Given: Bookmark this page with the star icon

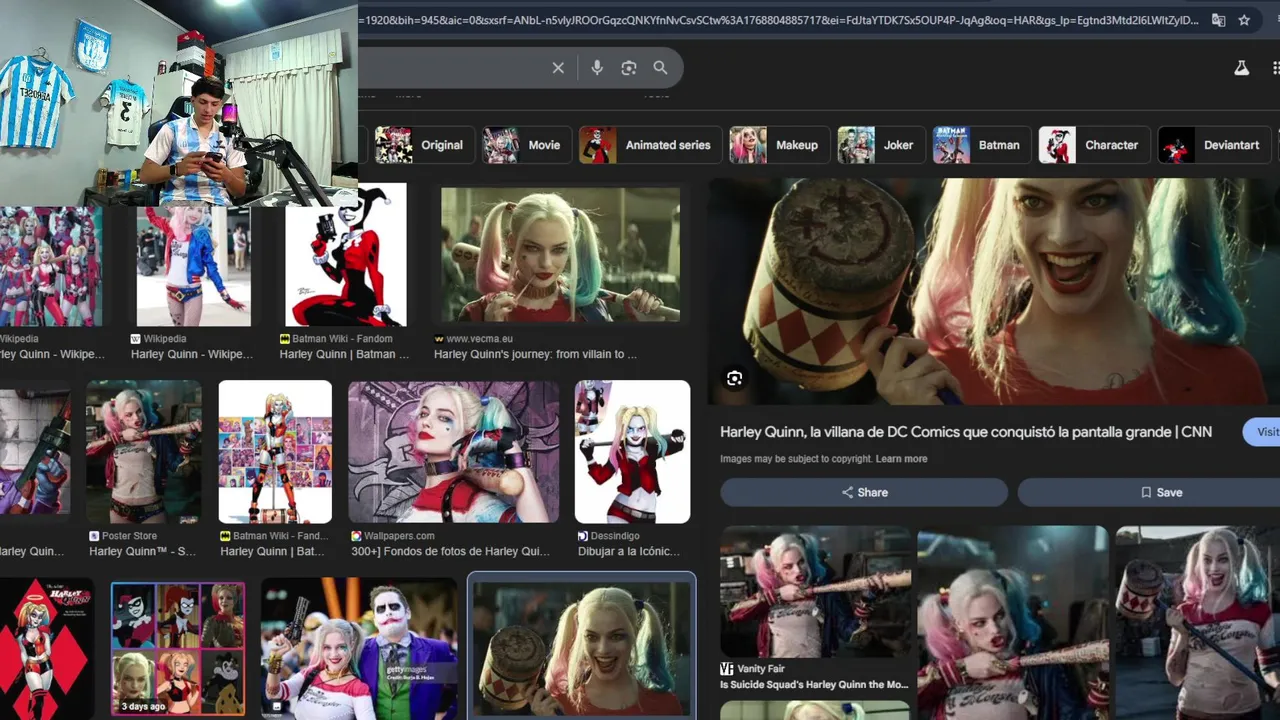Looking at the screenshot, I should coord(1244,20).
